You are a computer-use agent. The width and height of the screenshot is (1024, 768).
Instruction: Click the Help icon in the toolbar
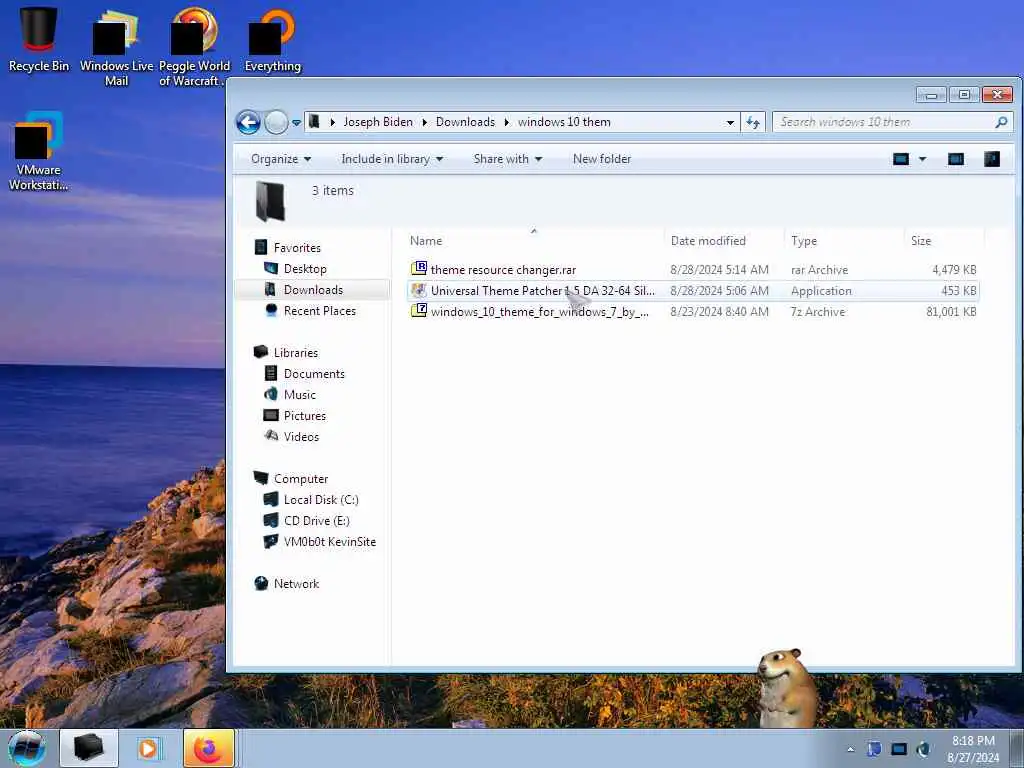pos(991,159)
